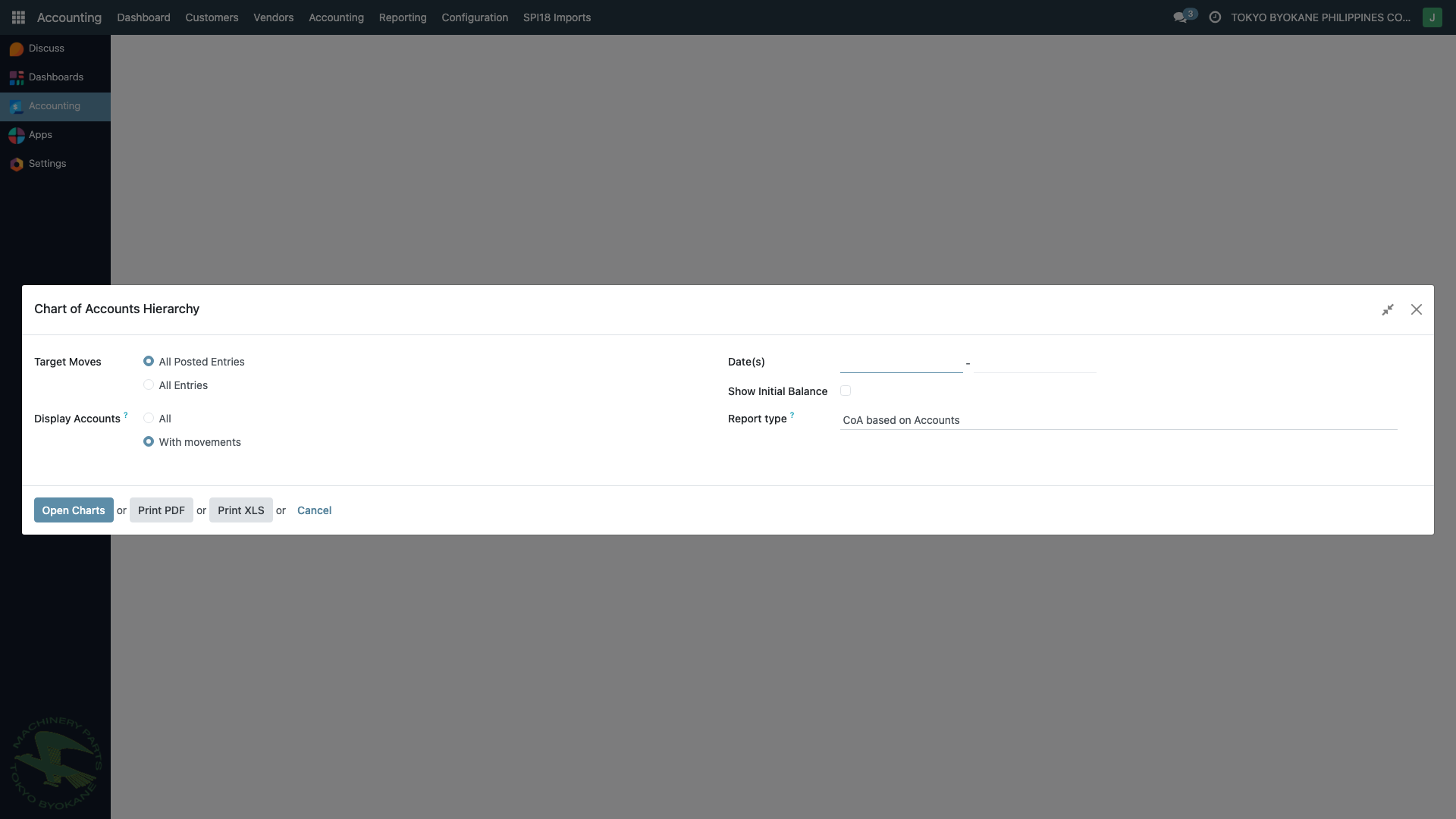Expand the Reporting menu
This screenshot has width=1456, height=819.
coord(403,17)
